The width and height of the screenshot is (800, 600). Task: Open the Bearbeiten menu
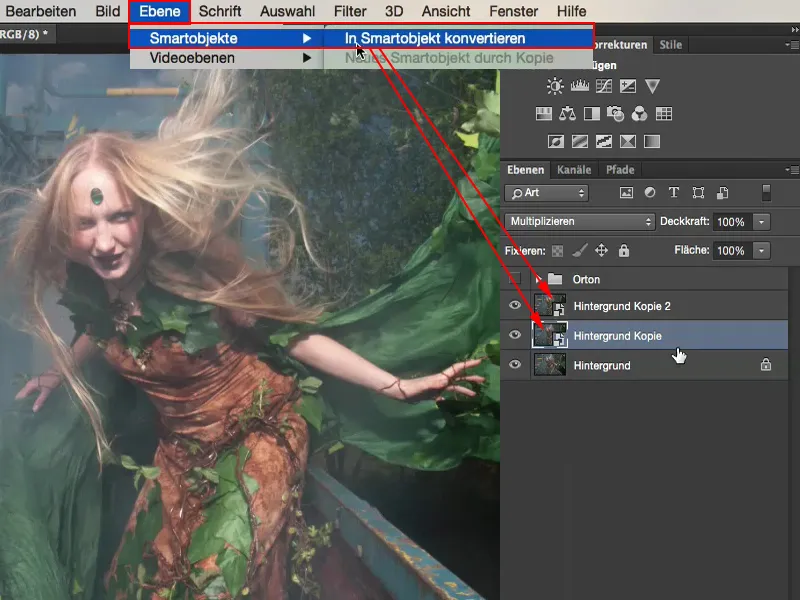coord(40,11)
